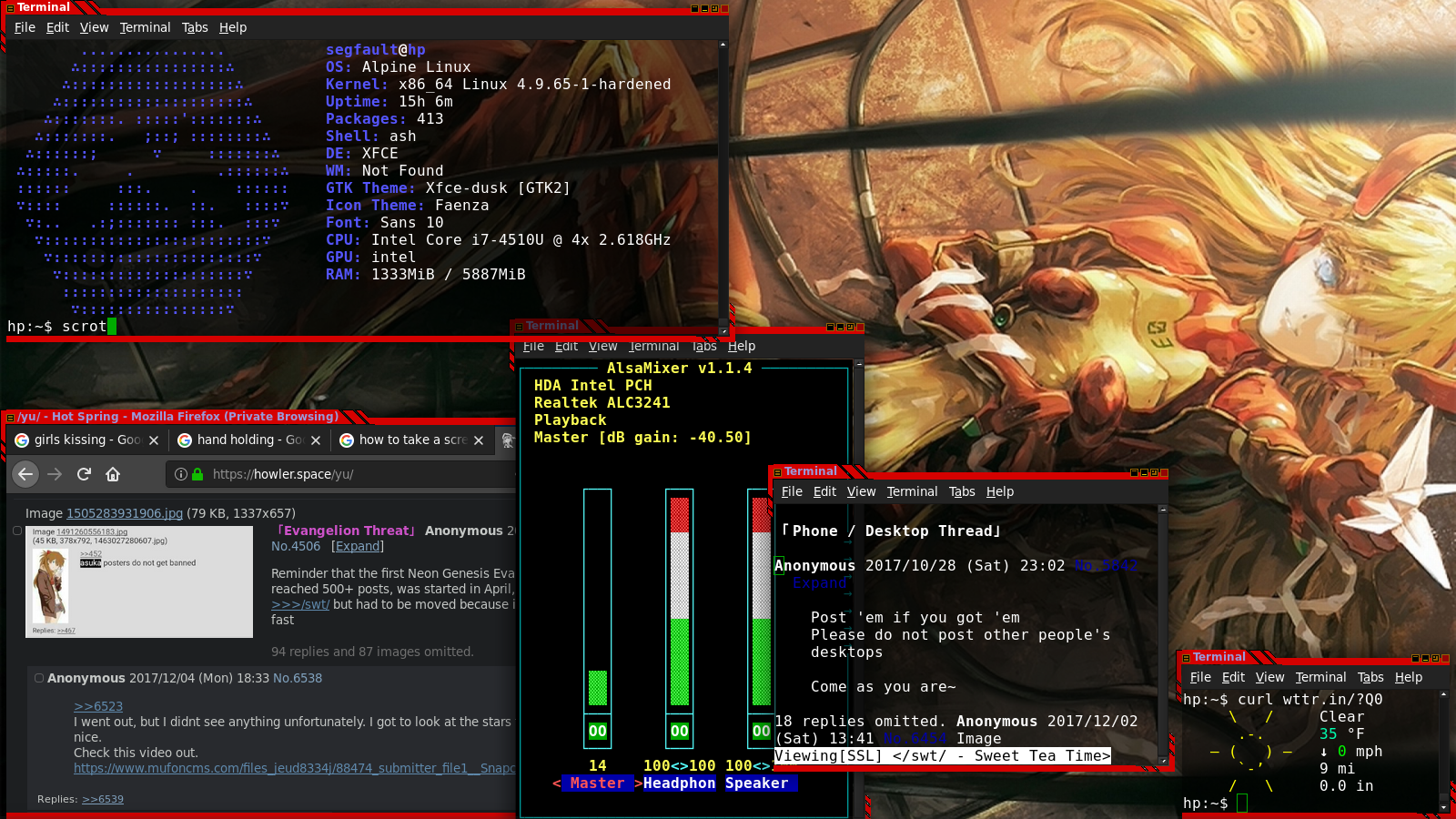Go to the Firefox home page icon

click(x=113, y=474)
